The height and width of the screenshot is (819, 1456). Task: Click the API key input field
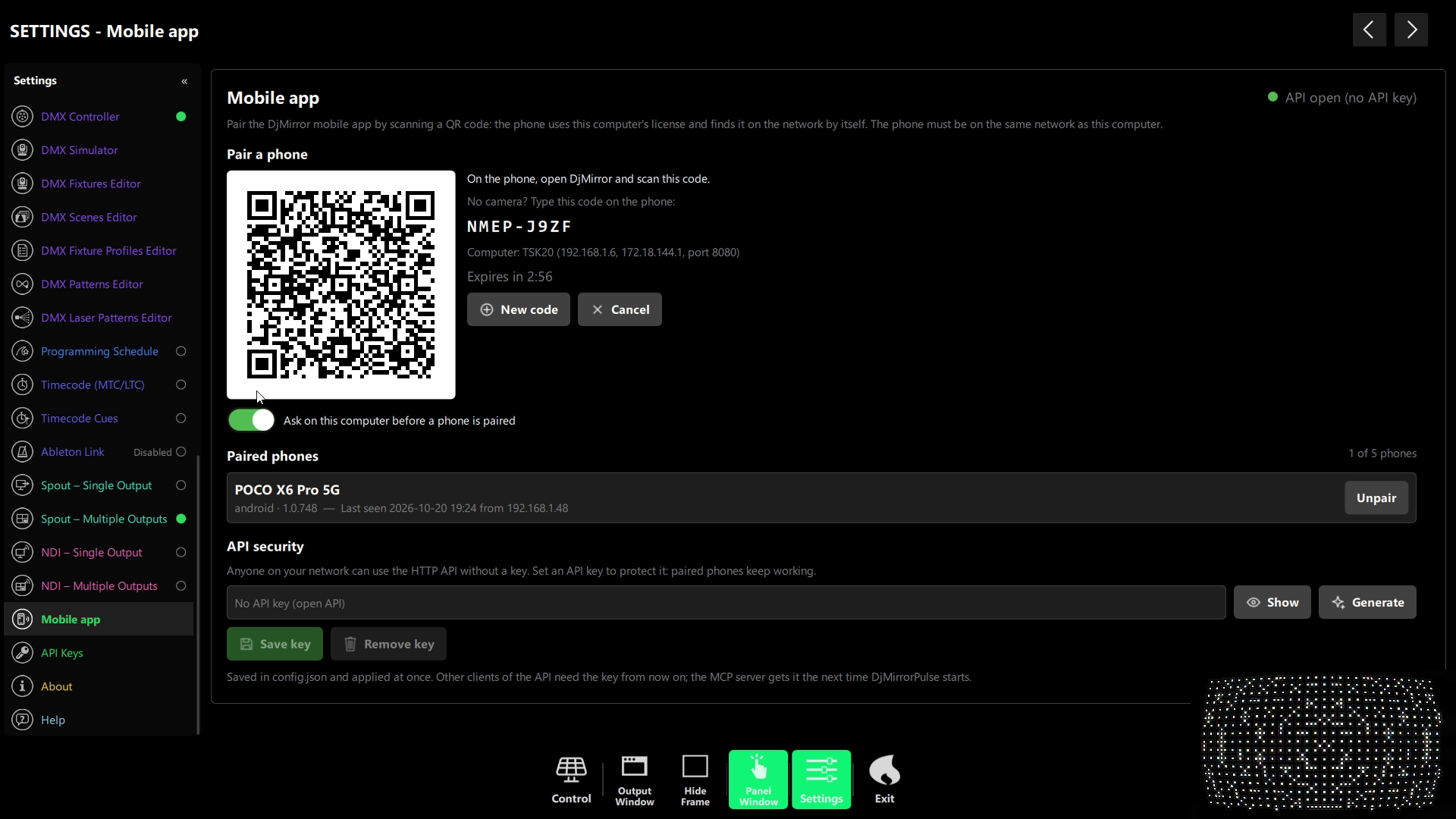tap(726, 603)
